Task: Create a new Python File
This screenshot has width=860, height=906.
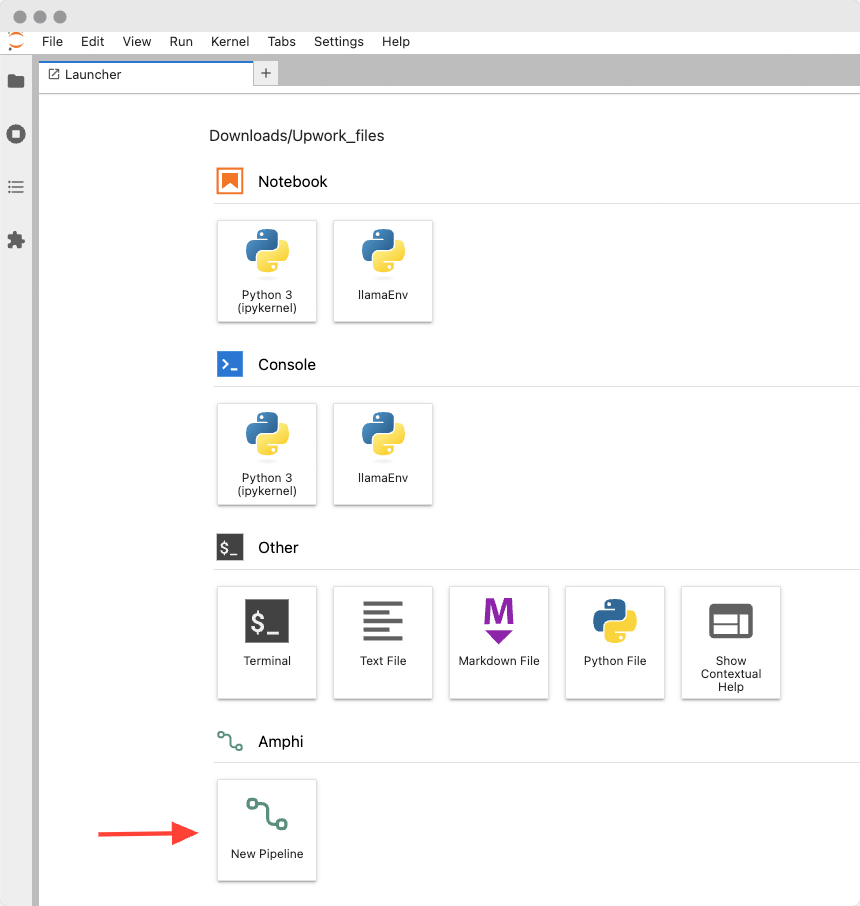Action: coord(615,643)
